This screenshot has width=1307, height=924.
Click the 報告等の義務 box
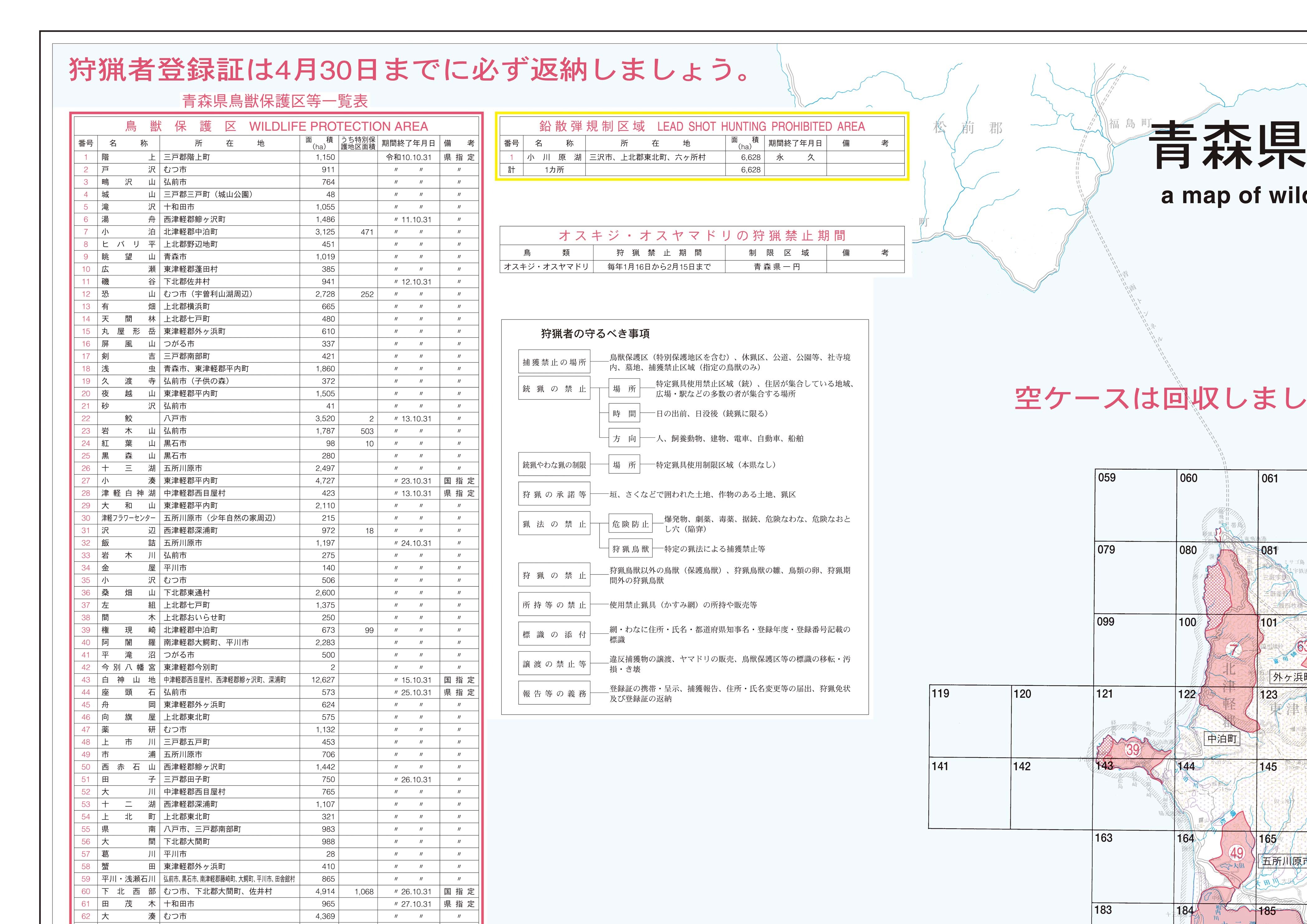coord(554,693)
